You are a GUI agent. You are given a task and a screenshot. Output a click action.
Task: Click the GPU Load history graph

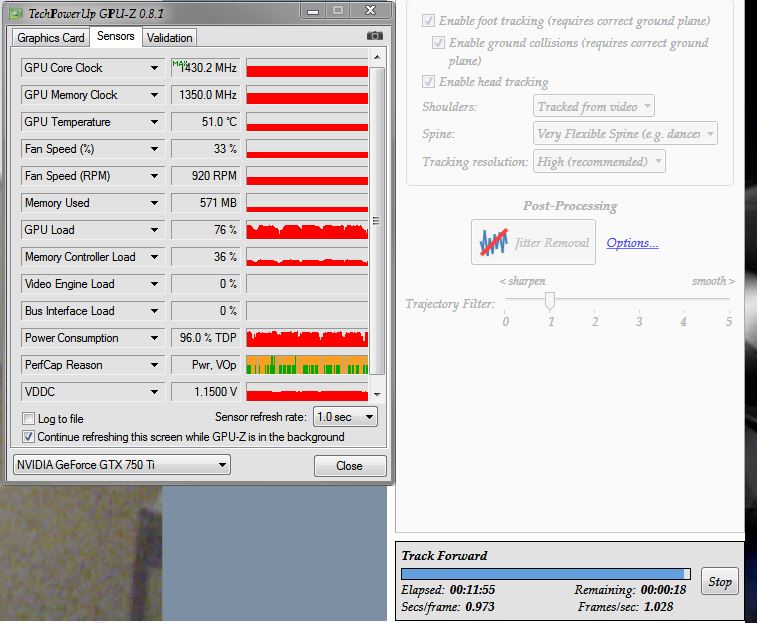(x=307, y=230)
